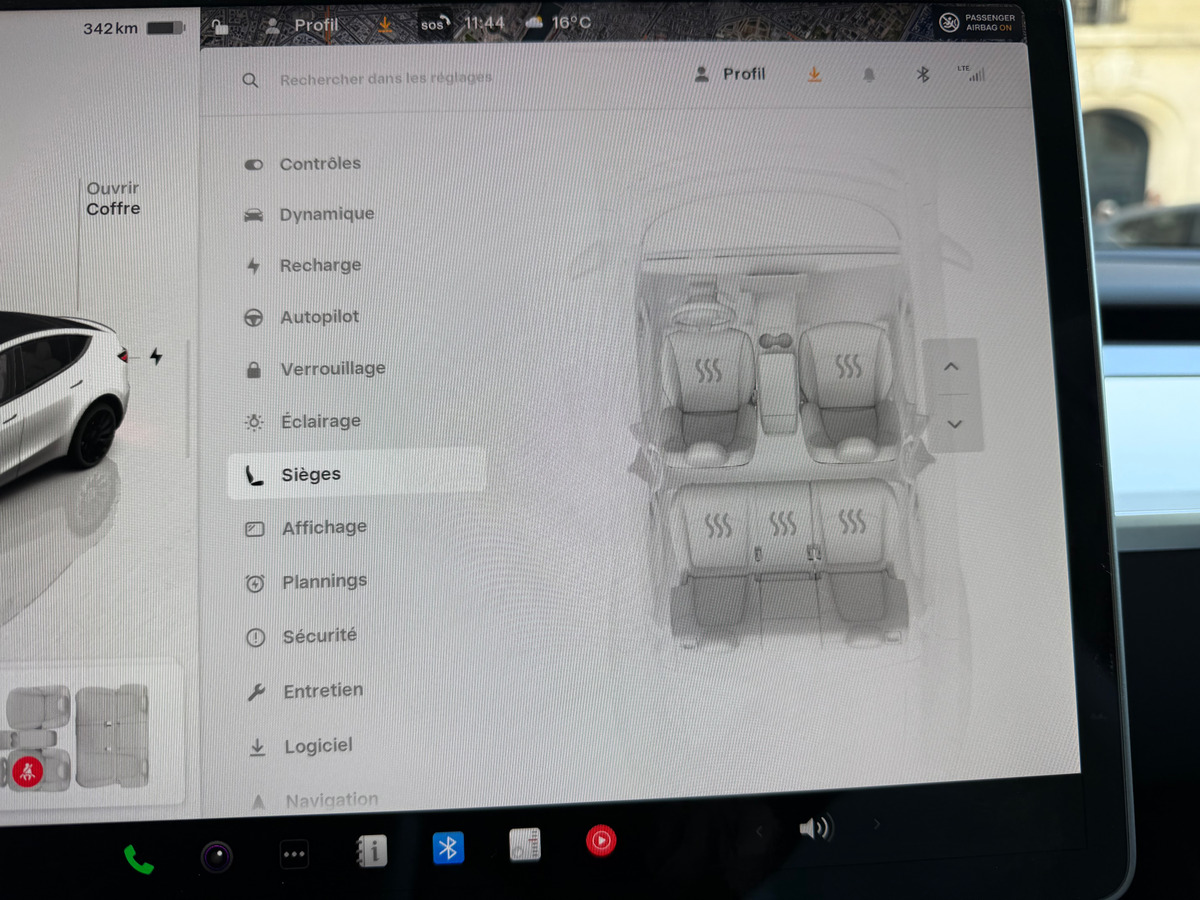The image size is (1200, 900).
Task: Tap the charge port bolt icon
Action: (155, 356)
